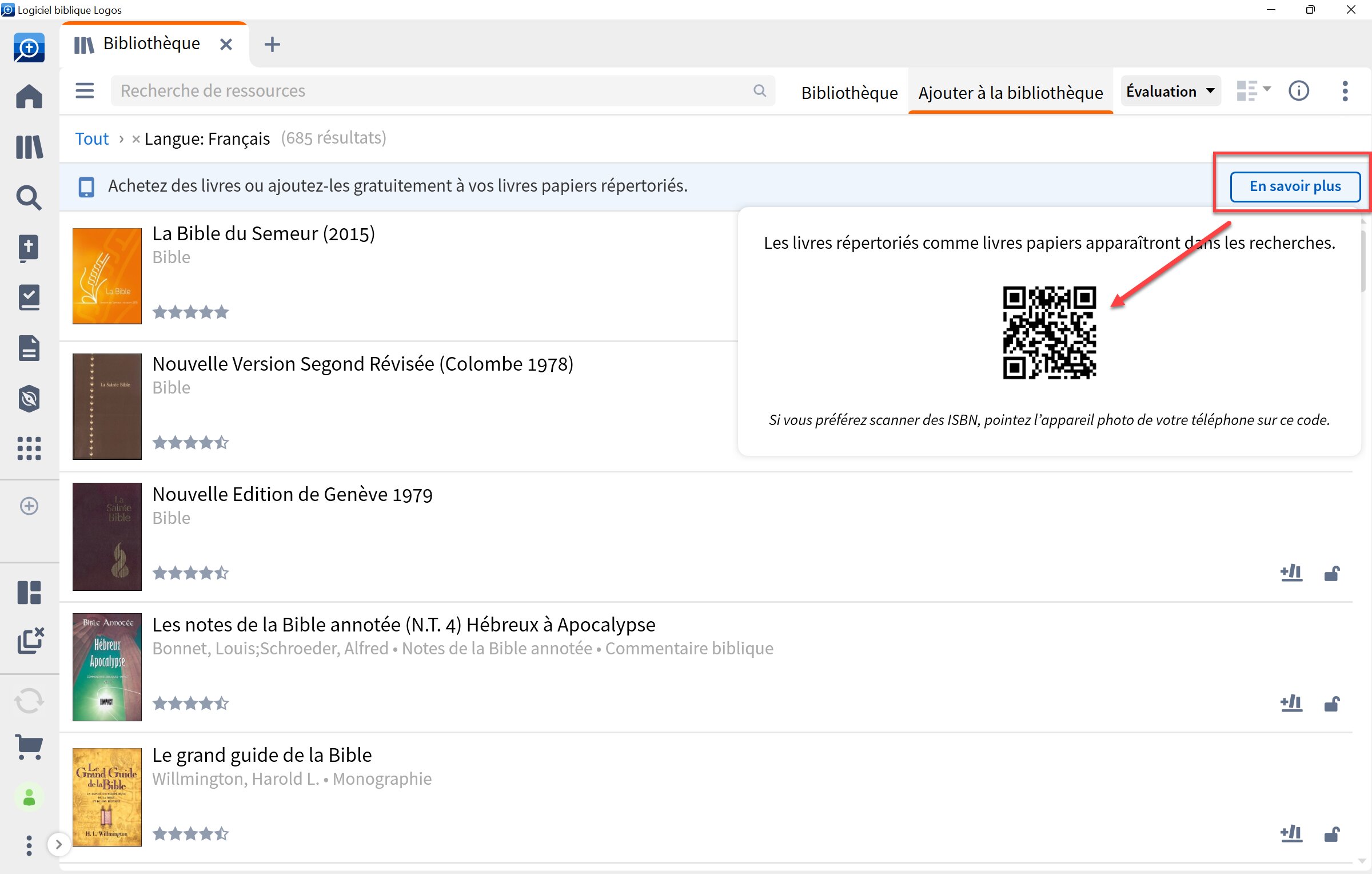
Task: Open the Bible annotée Hébreux Apocalypse cover
Action: [107, 667]
